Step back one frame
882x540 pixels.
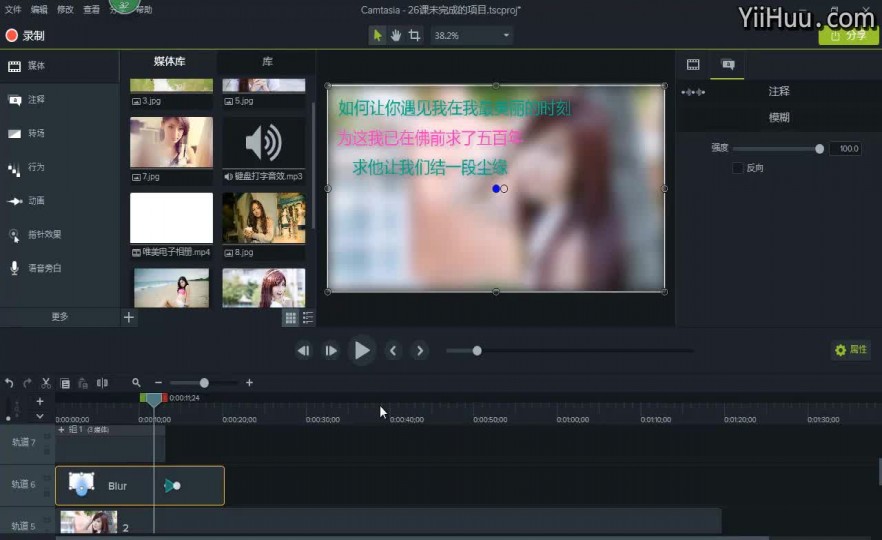point(303,351)
